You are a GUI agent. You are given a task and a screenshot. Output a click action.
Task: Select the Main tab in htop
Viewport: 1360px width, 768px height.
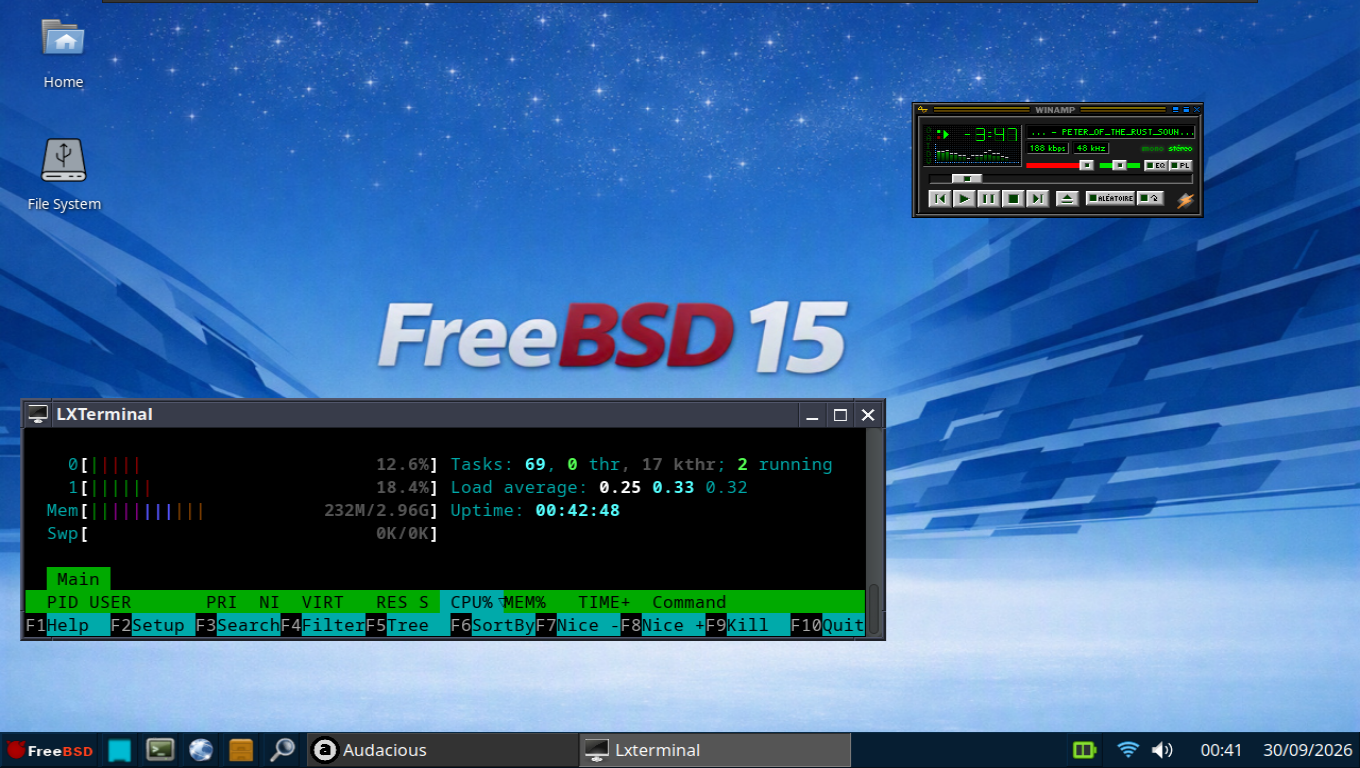78,579
